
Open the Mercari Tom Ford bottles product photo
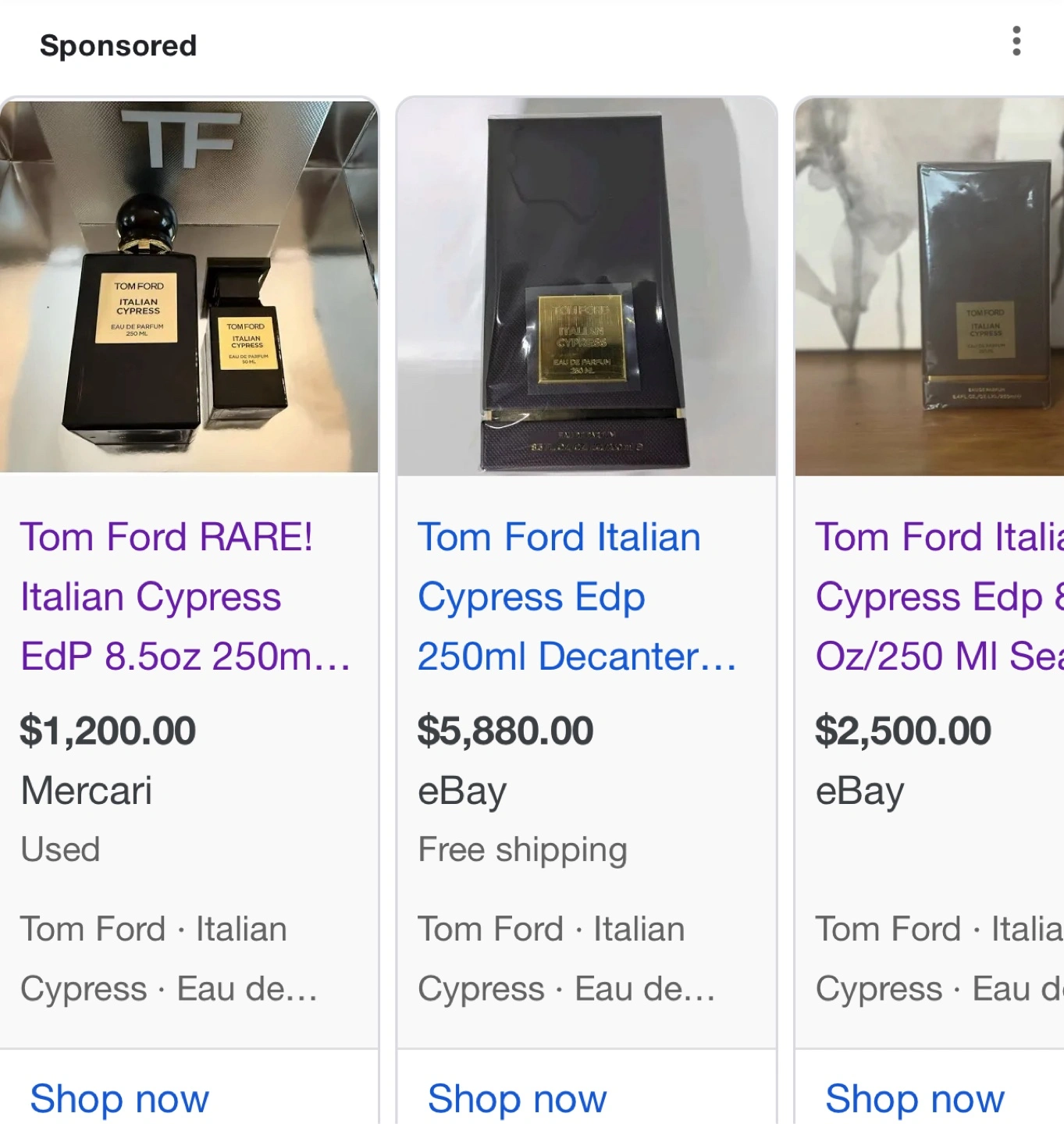pyautogui.click(x=189, y=286)
